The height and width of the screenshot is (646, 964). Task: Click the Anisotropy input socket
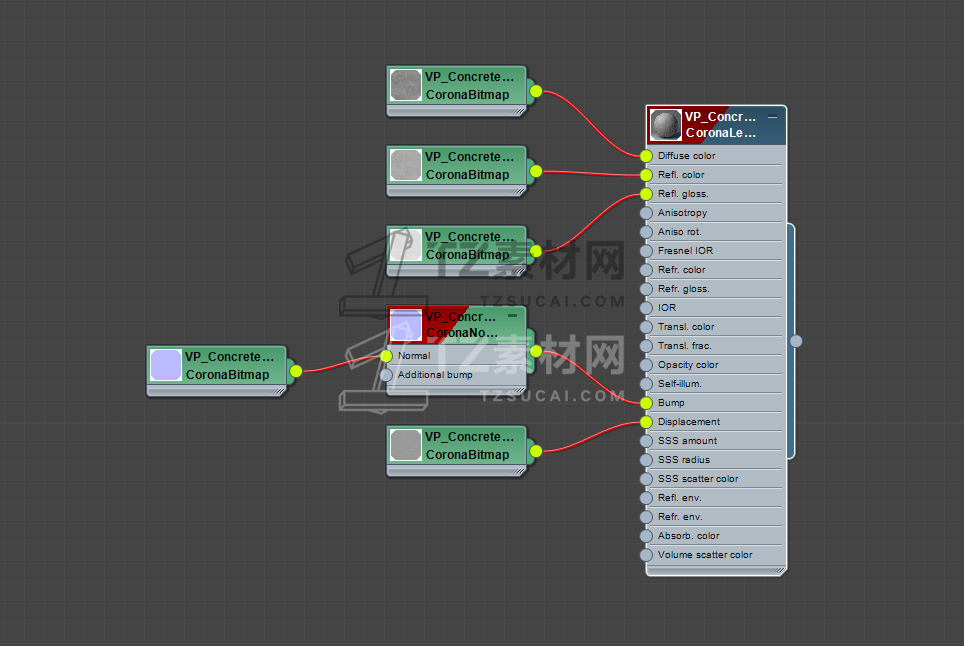click(646, 213)
